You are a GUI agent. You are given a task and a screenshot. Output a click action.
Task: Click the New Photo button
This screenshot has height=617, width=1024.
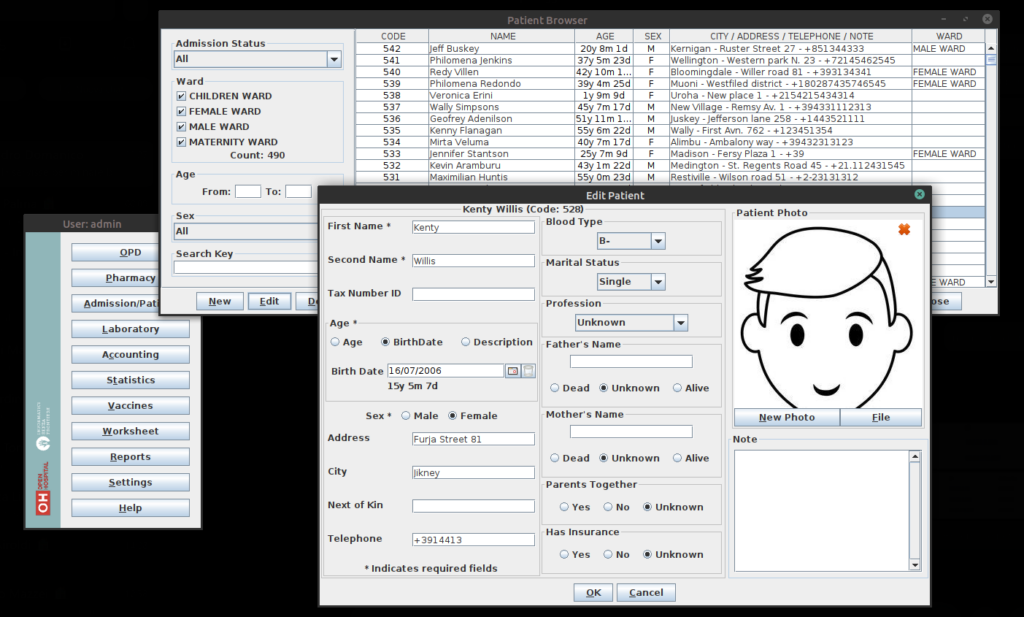click(x=786, y=417)
